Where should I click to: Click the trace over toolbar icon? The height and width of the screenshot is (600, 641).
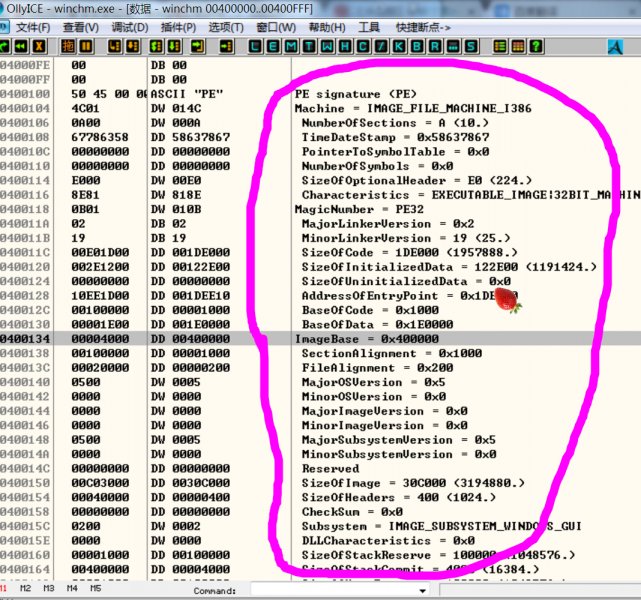(x=175, y=46)
